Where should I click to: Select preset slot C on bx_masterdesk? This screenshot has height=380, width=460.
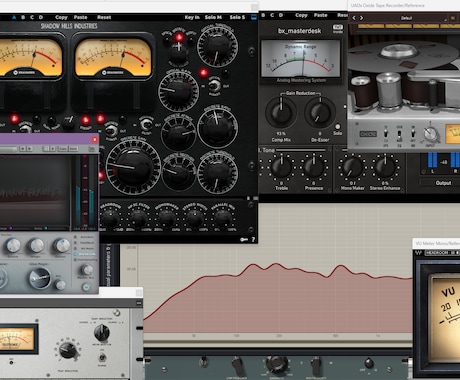pos(272,15)
